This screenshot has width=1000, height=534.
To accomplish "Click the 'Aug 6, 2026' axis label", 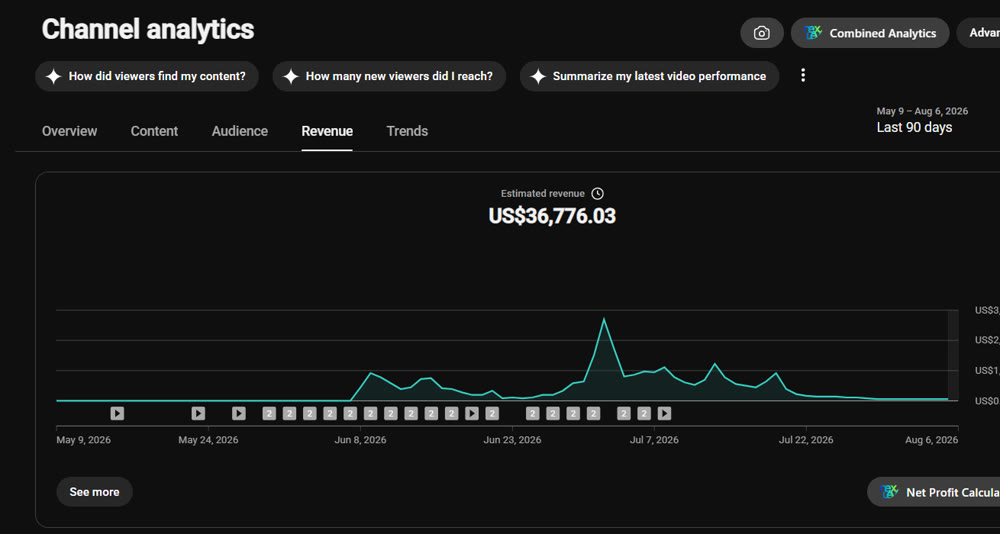I will (x=931, y=440).
